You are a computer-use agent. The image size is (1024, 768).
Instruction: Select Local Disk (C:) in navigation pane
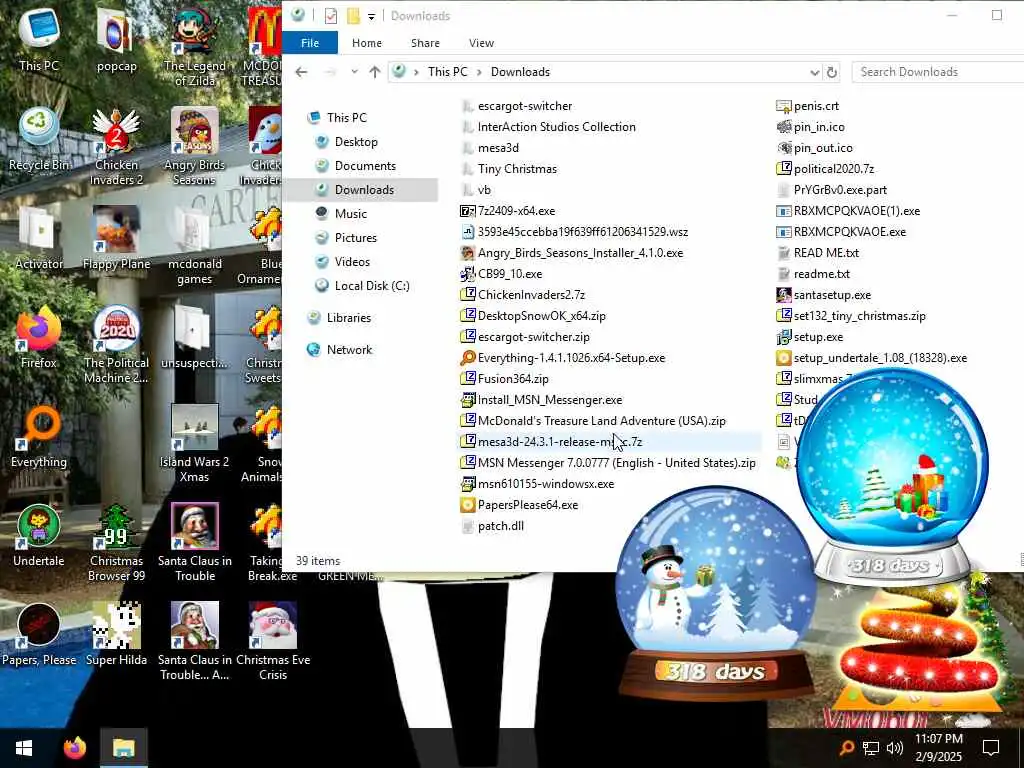[x=372, y=286]
